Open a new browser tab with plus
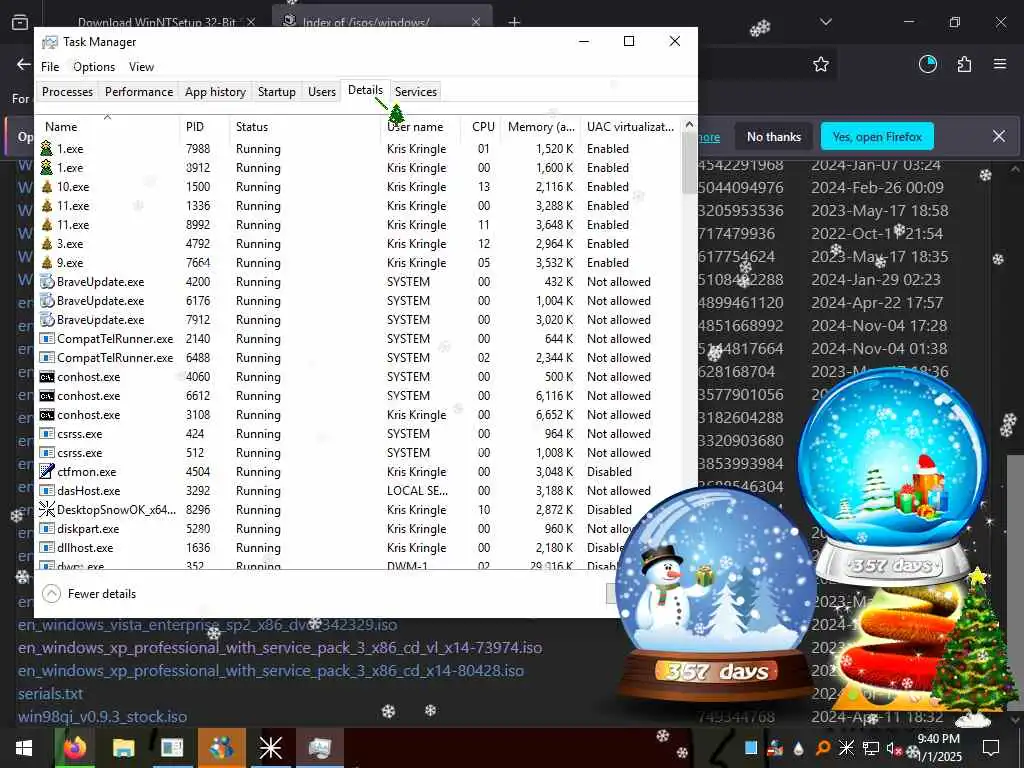This screenshot has width=1024, height=768. pos(515,22)
